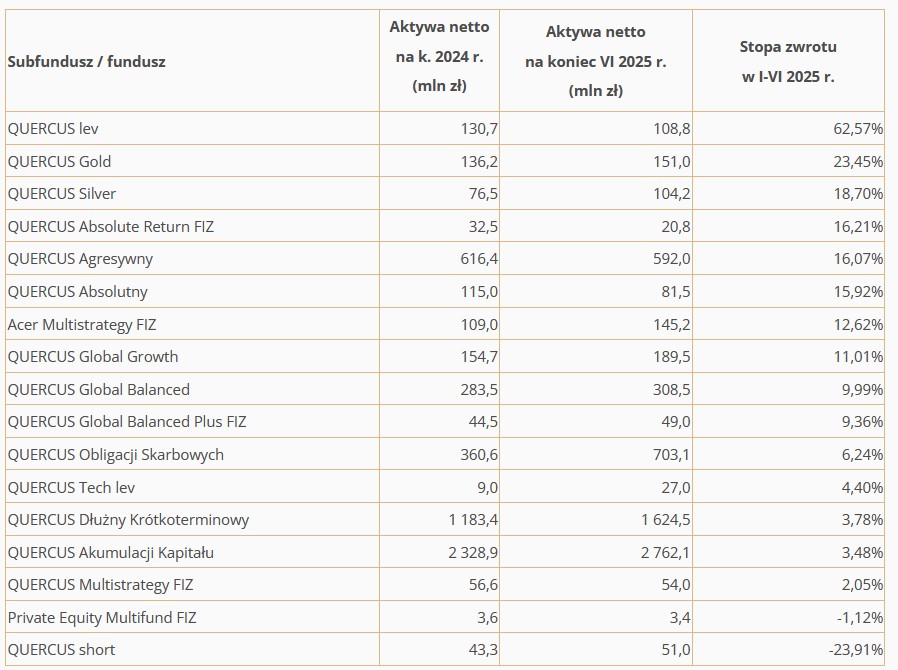Select the QUERCUS lev fund name
Viewport: 898px width, 670px height.
tap(53, 129)
